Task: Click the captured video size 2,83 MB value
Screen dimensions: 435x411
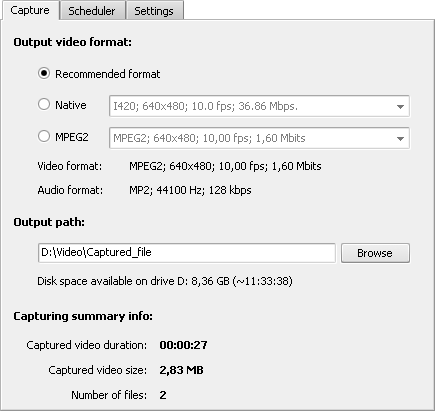Action: (x=181, y=370)
